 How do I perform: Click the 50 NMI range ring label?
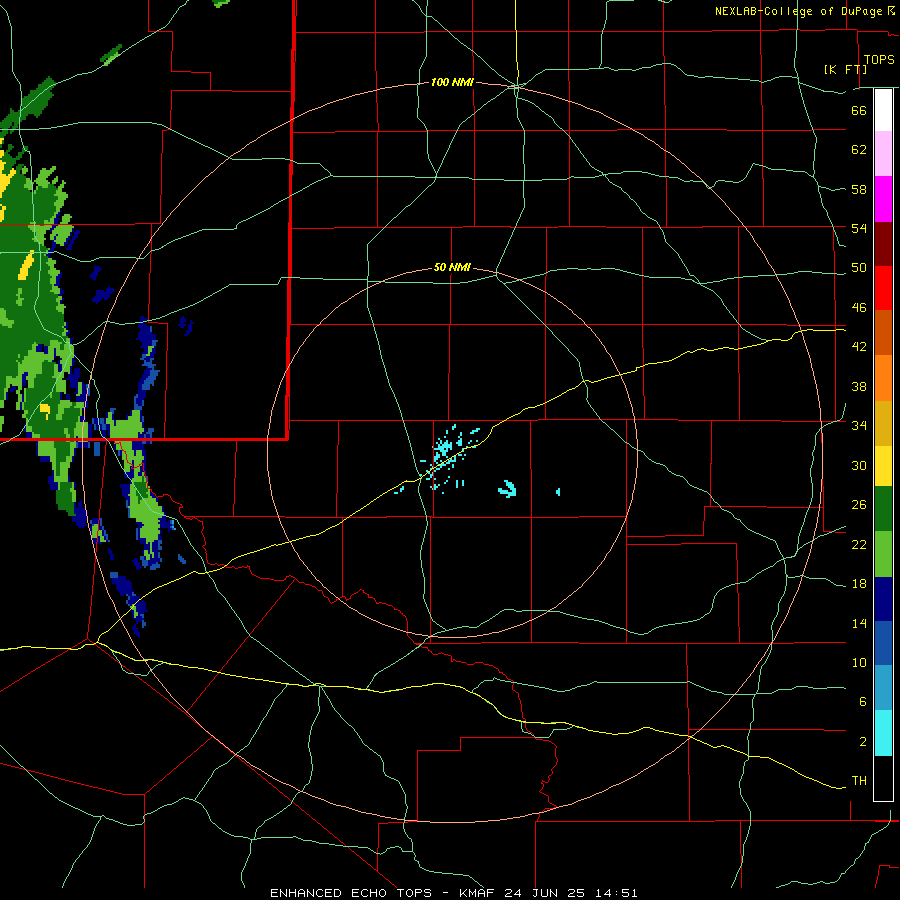coord(452,267)
